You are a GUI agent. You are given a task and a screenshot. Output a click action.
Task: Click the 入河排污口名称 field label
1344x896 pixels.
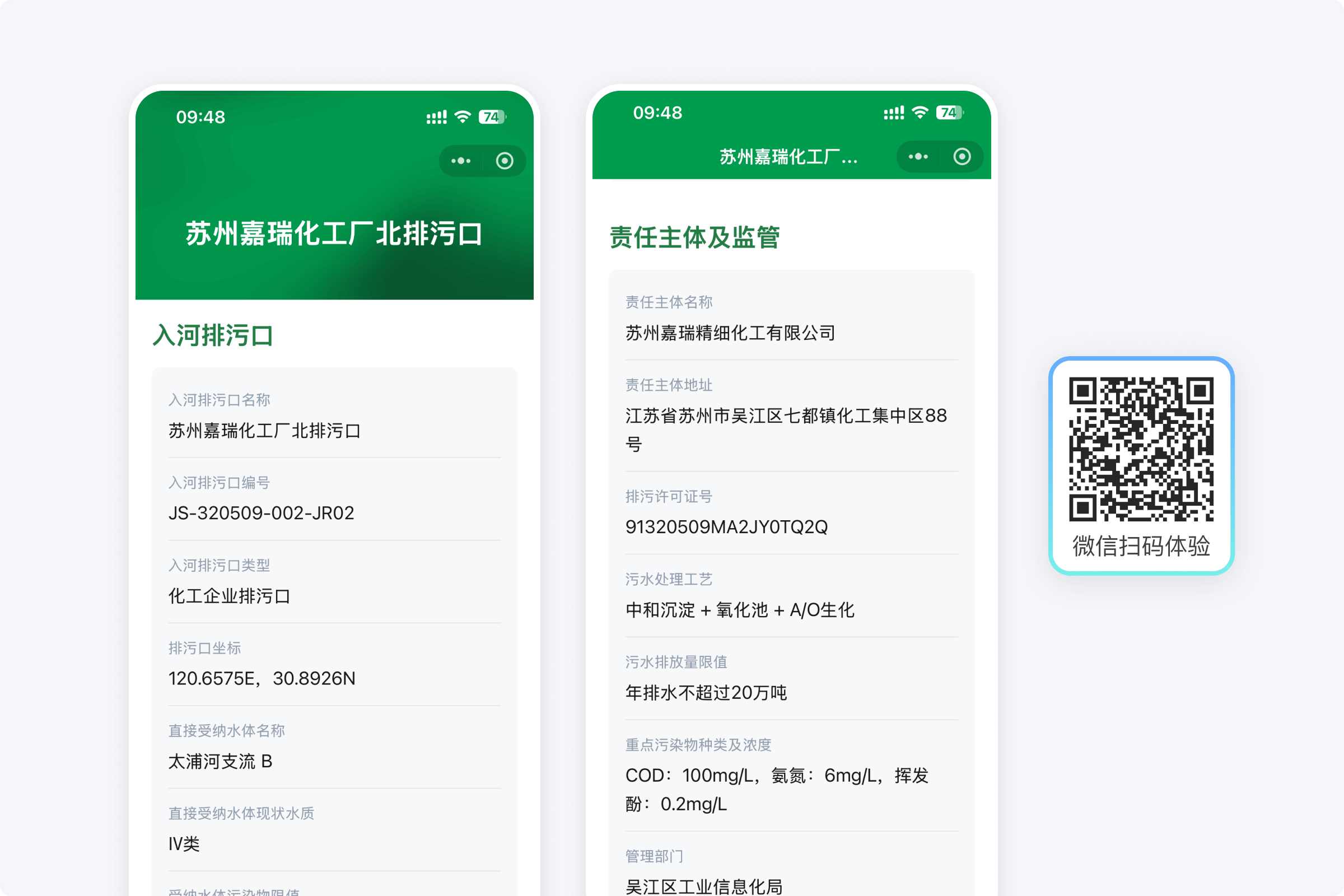click(220, 400)
